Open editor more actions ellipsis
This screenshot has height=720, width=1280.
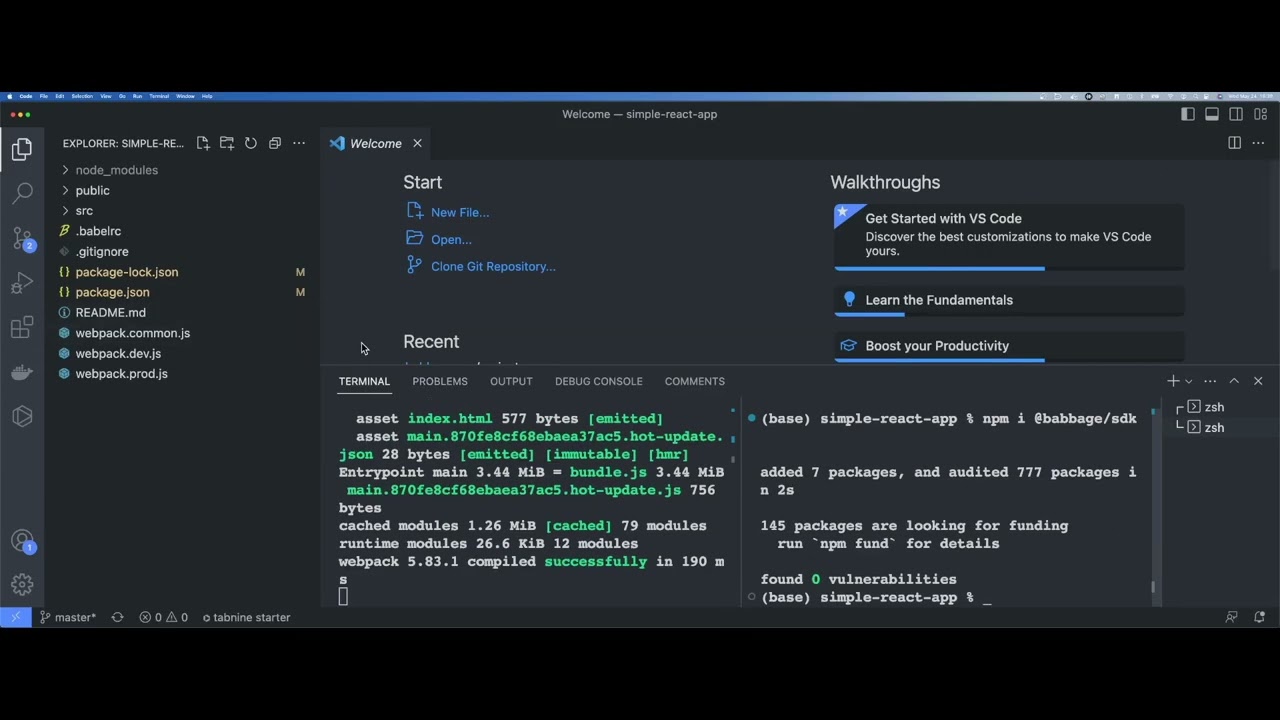click(x=1258, y=143)
